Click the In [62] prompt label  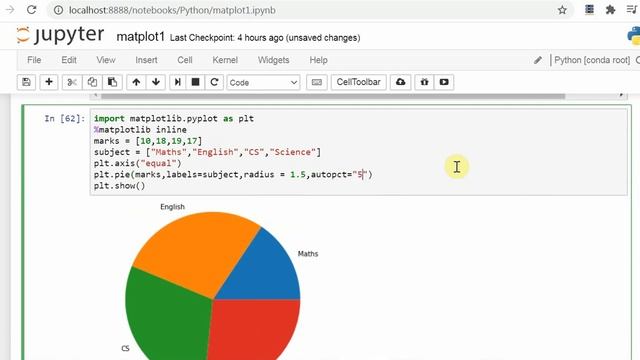coord(64,118)
